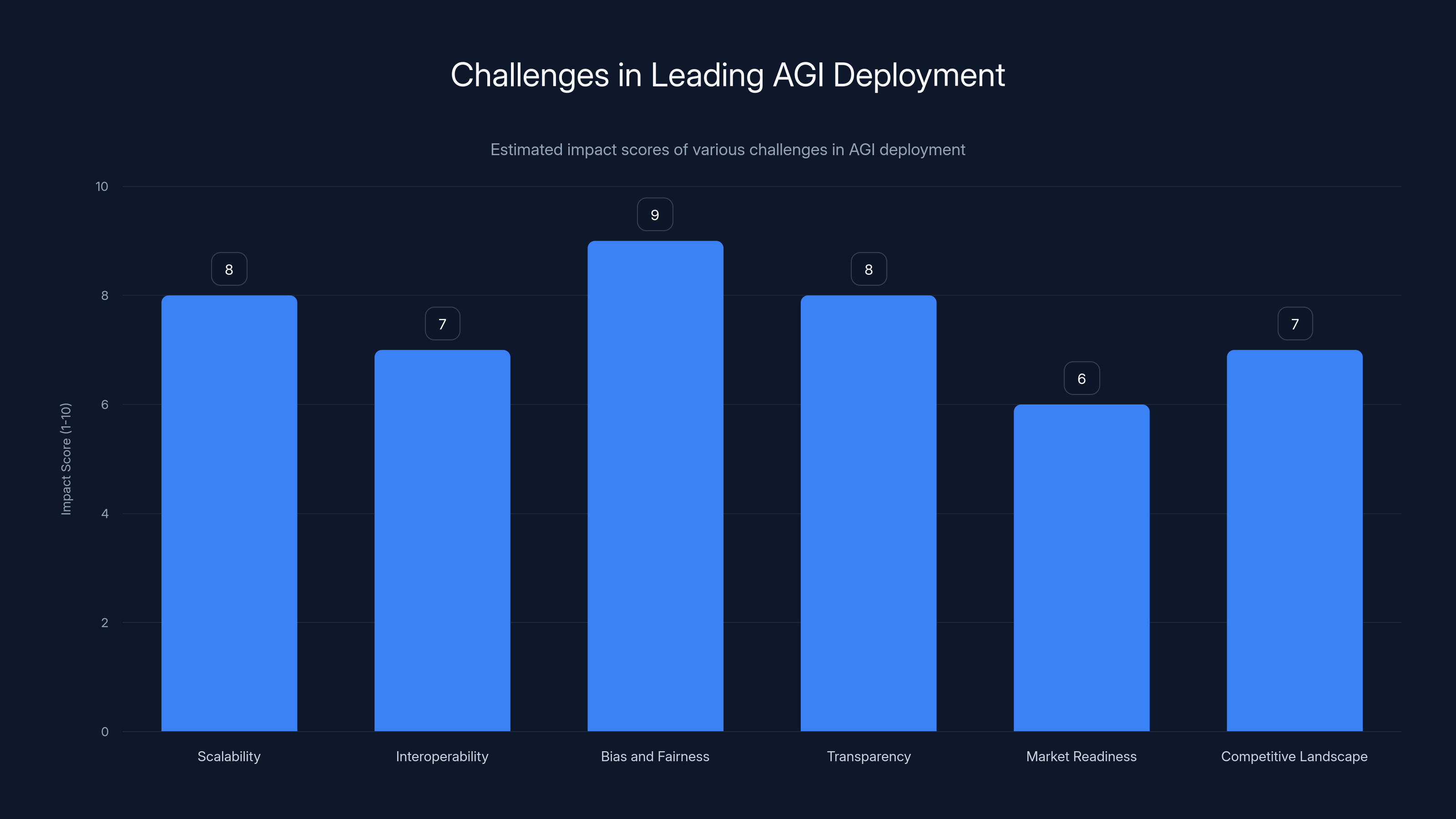Click the 'Scalability' axis label
This screenshot has height=819, width=1456.
click(x=229, y=757)
